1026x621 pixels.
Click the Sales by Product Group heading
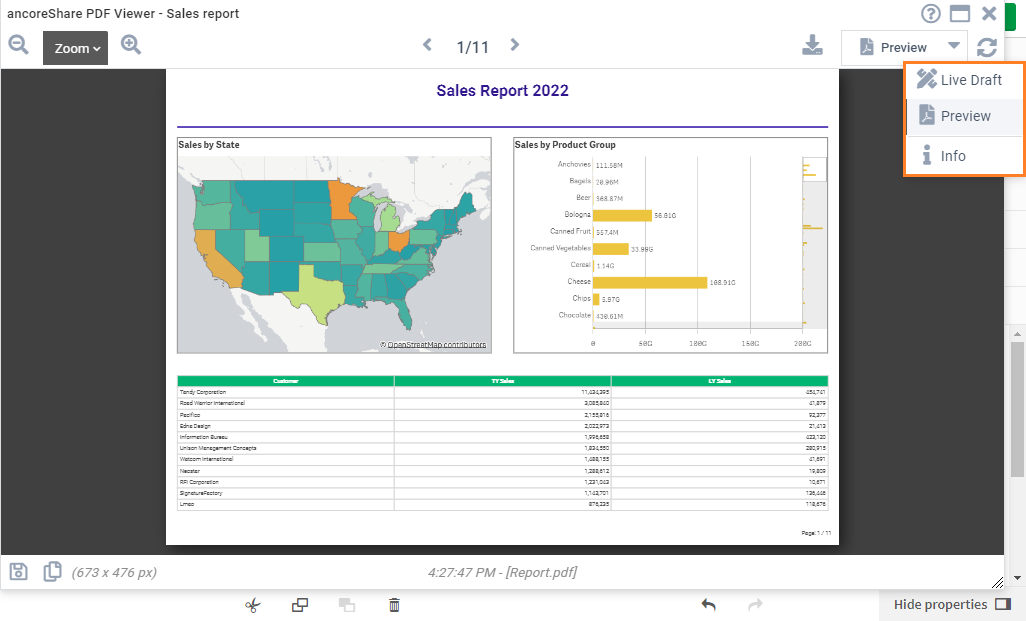pyautogui.click(x=565, y=145)
